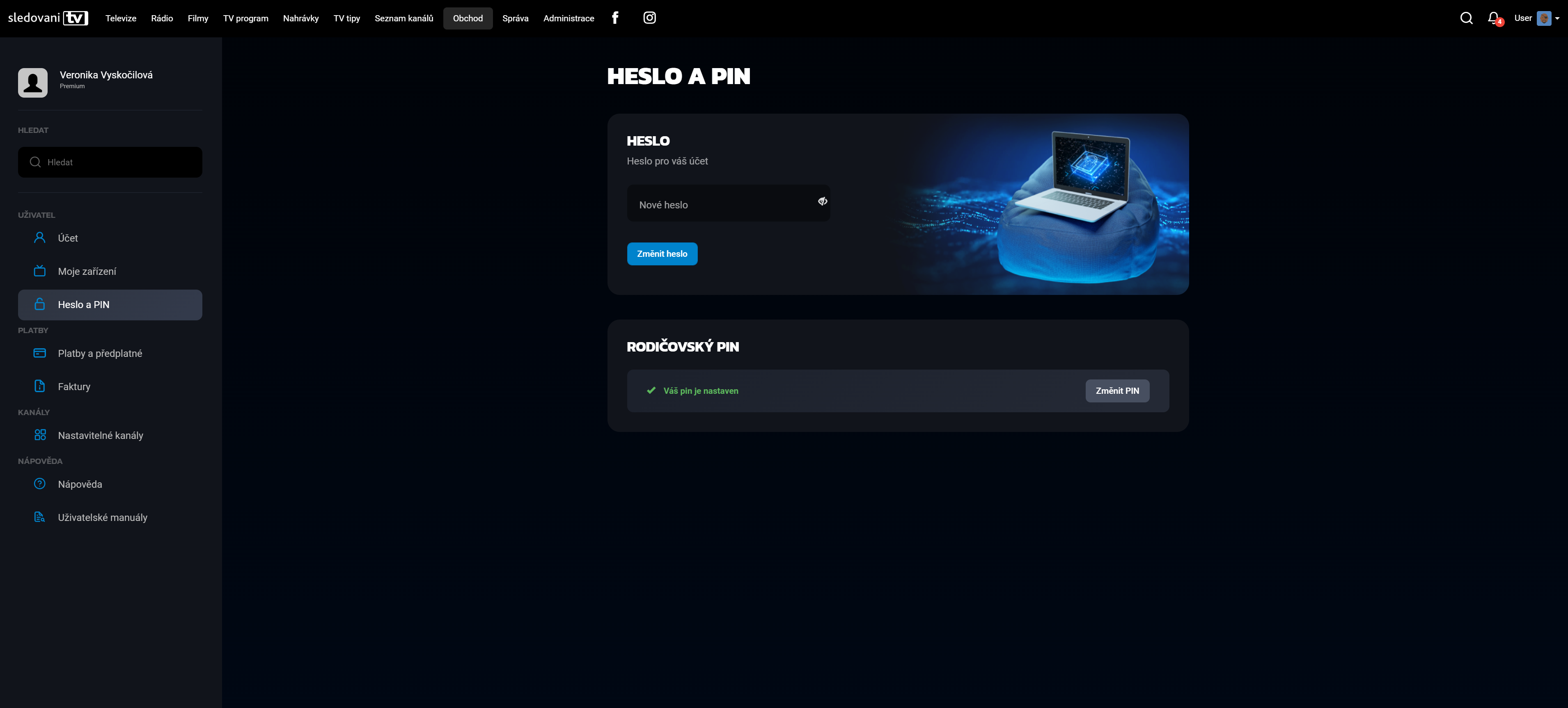Focus the Hledat sidebar search box
The height and width of the screenshot is (708, 1568).
coord(116,162)
